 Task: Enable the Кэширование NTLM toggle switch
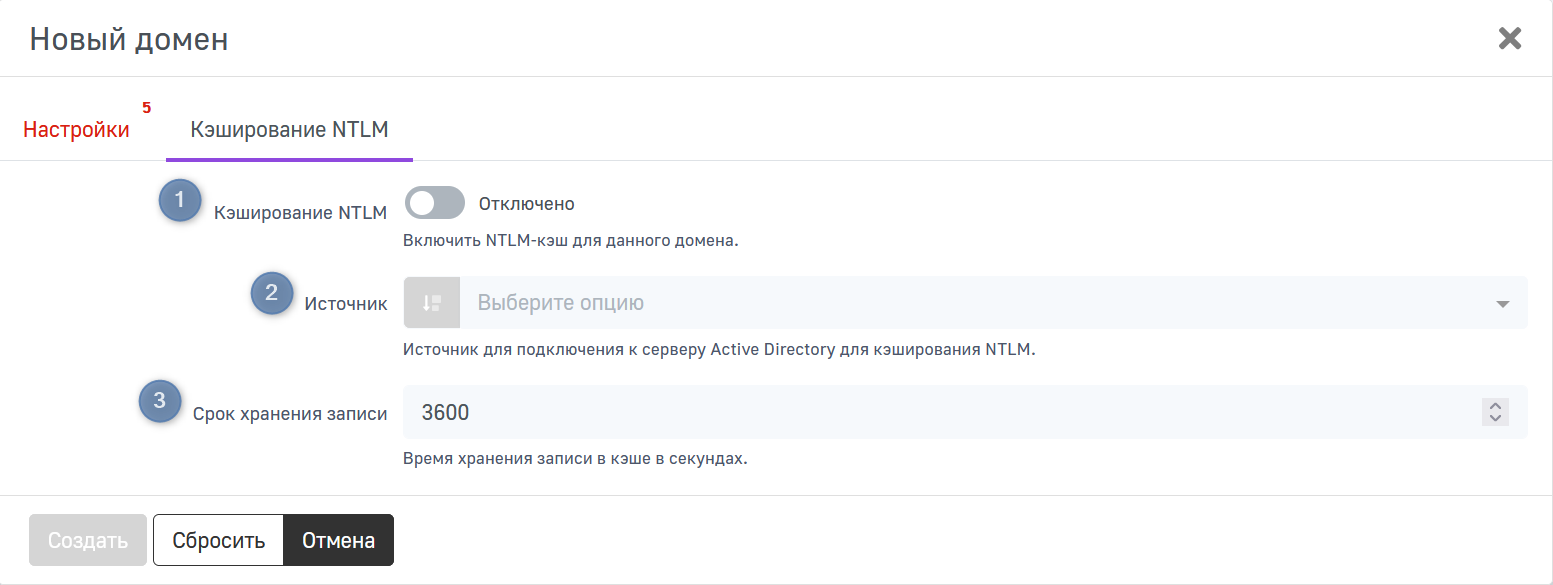point(435,203)
